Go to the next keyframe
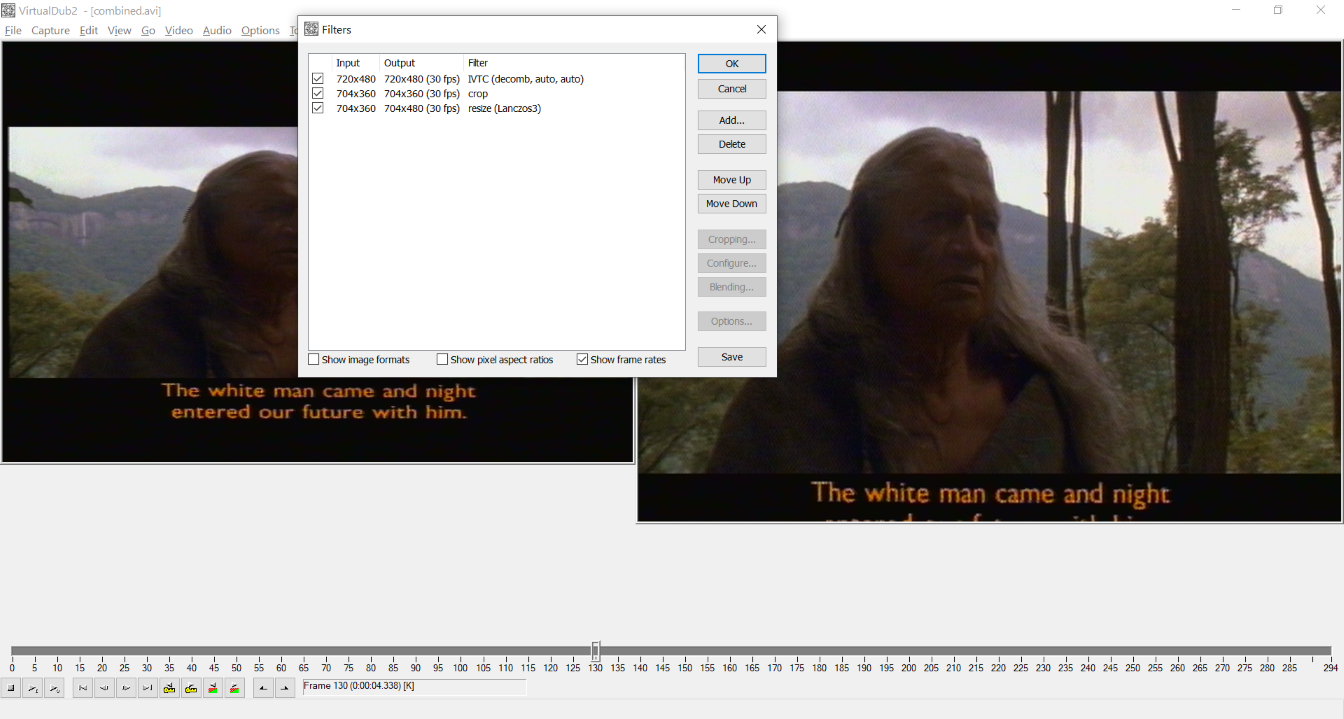Screen dimensions: 1344x719 191,688
